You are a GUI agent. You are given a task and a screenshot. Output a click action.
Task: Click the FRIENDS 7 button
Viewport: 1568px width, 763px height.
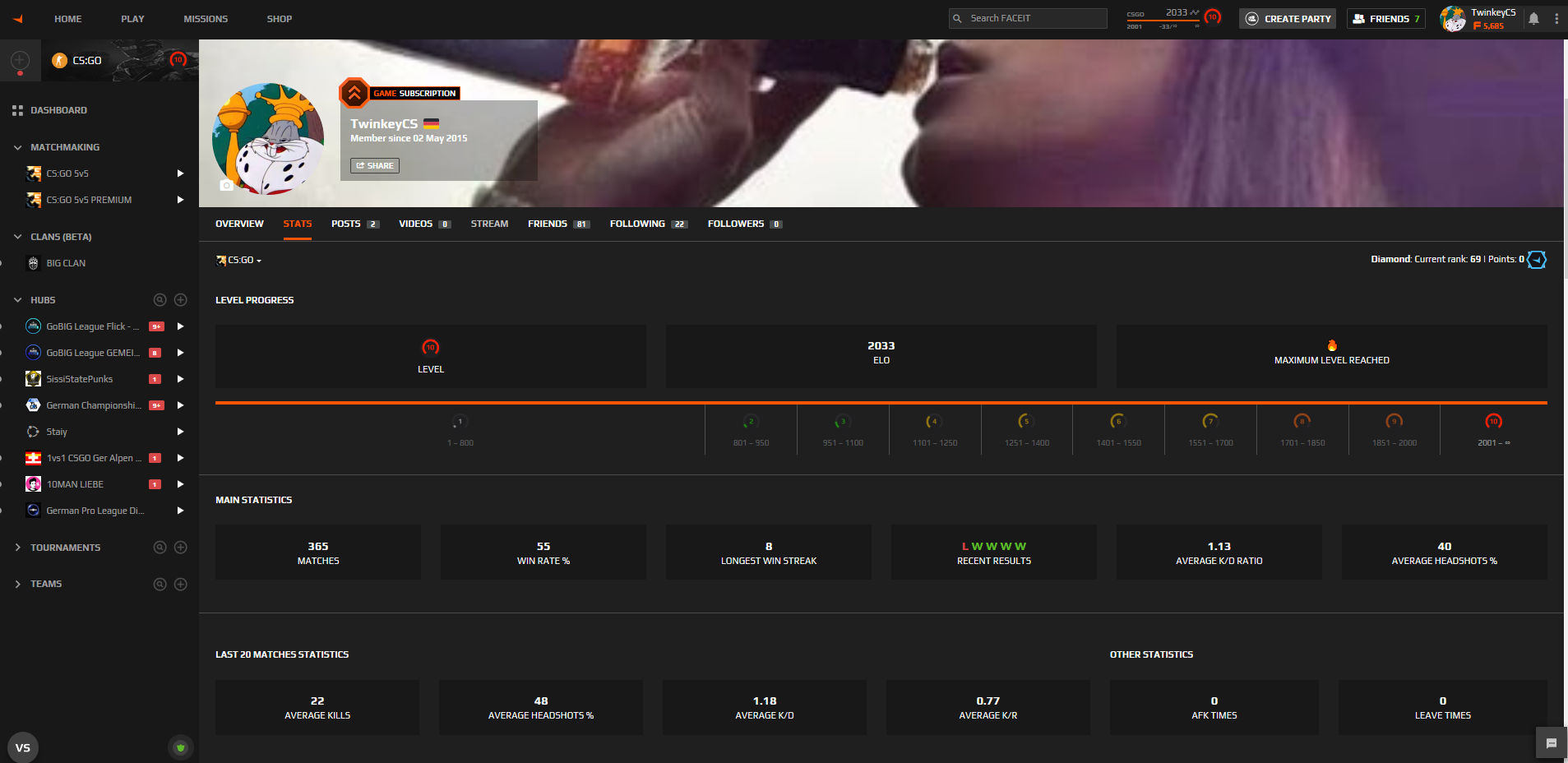click(x=1386, y=19)
